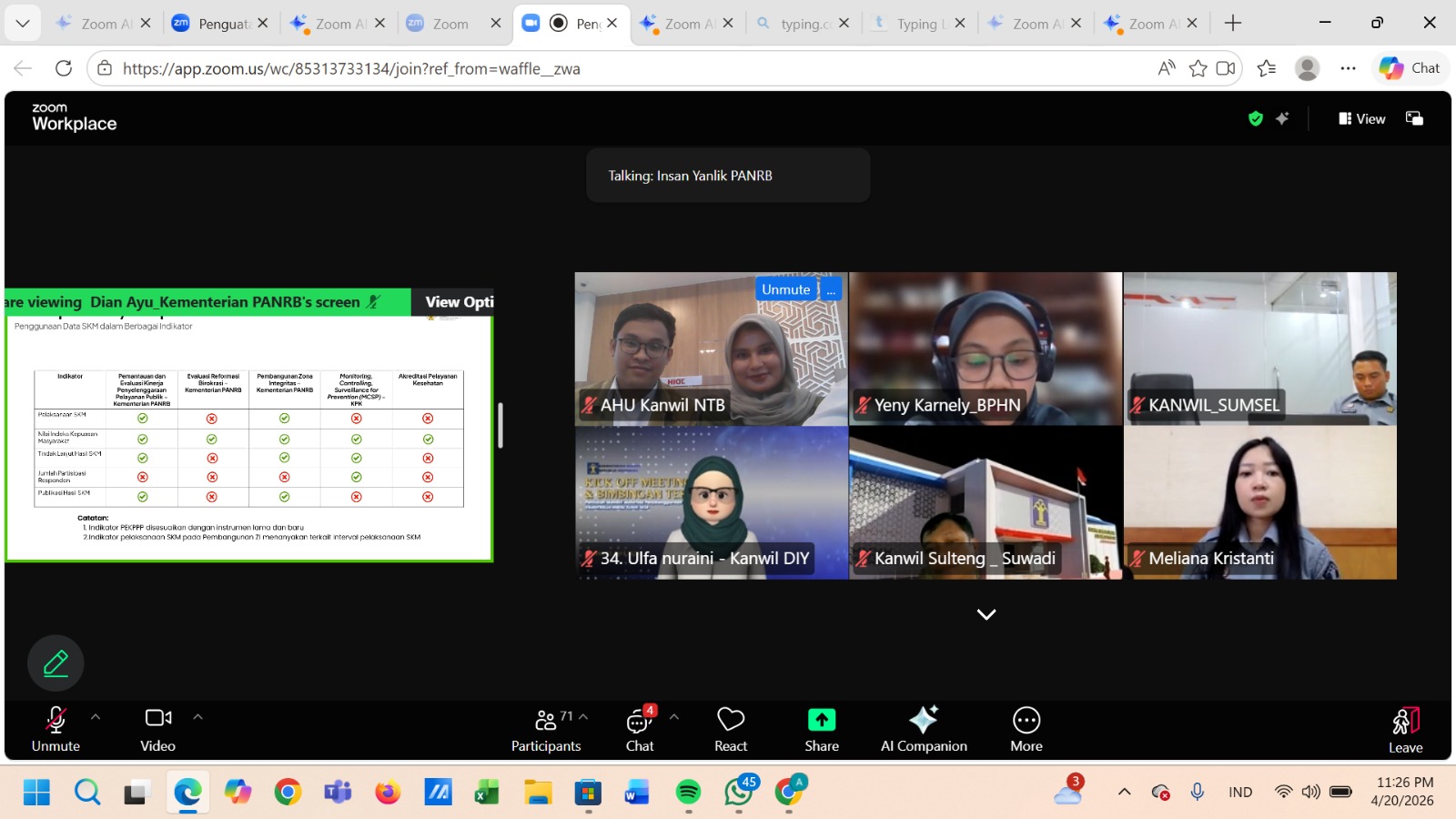
Task: Switch to the typing.com browser tab
Action: (801, 23)
